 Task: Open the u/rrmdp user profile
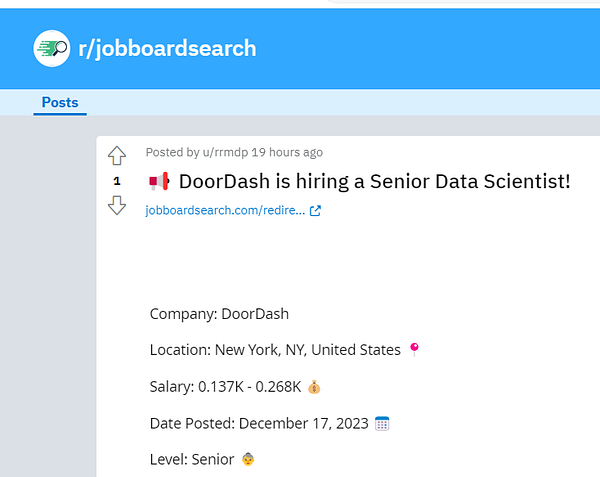(x=218, y=152)
